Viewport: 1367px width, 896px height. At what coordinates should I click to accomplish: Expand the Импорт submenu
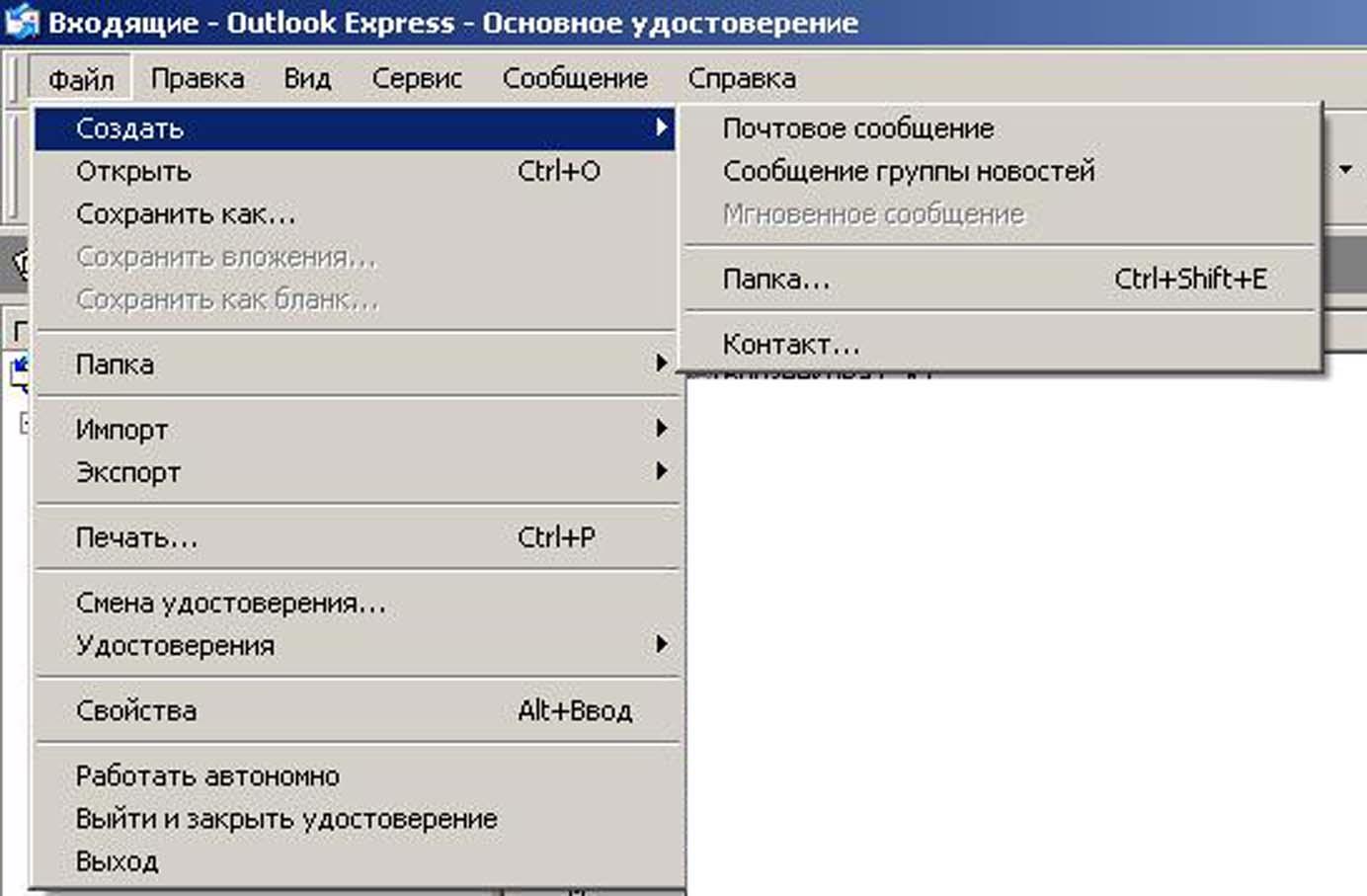pyautogui.click(x=356, y=429)
